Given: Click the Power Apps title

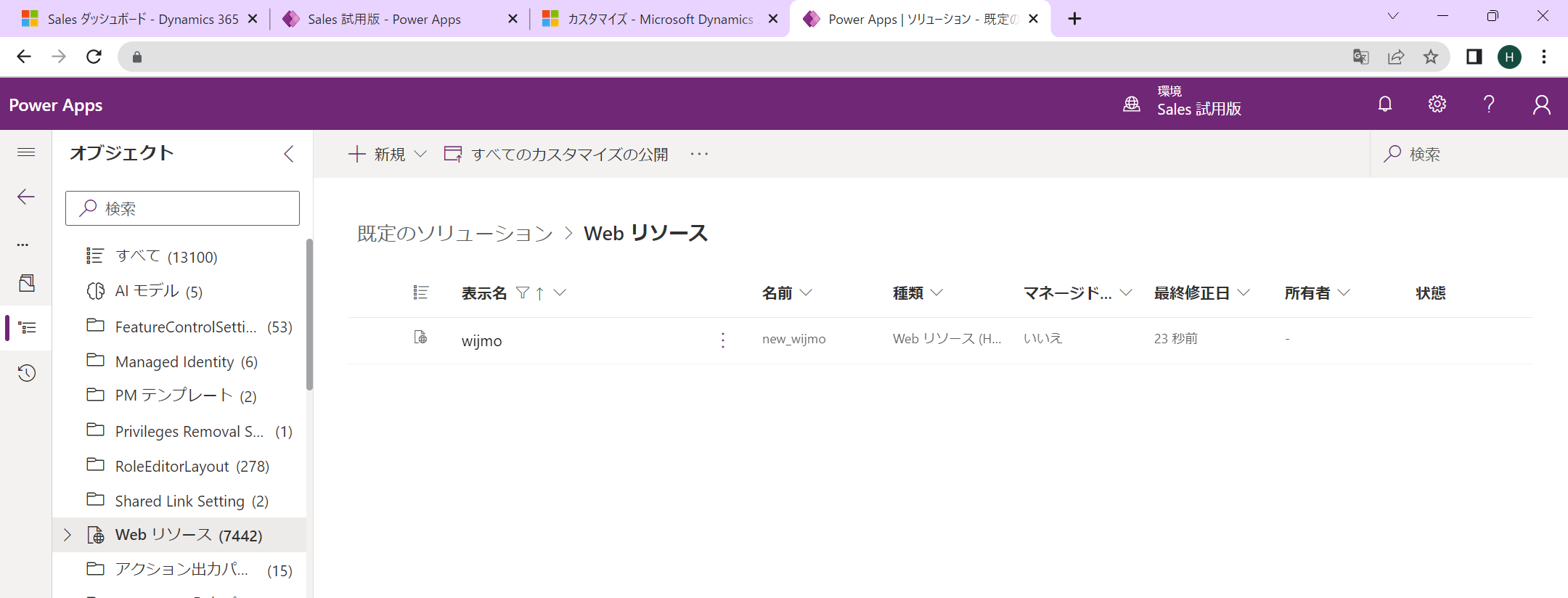Looking at the screenshot, I should tap(56, 105).
